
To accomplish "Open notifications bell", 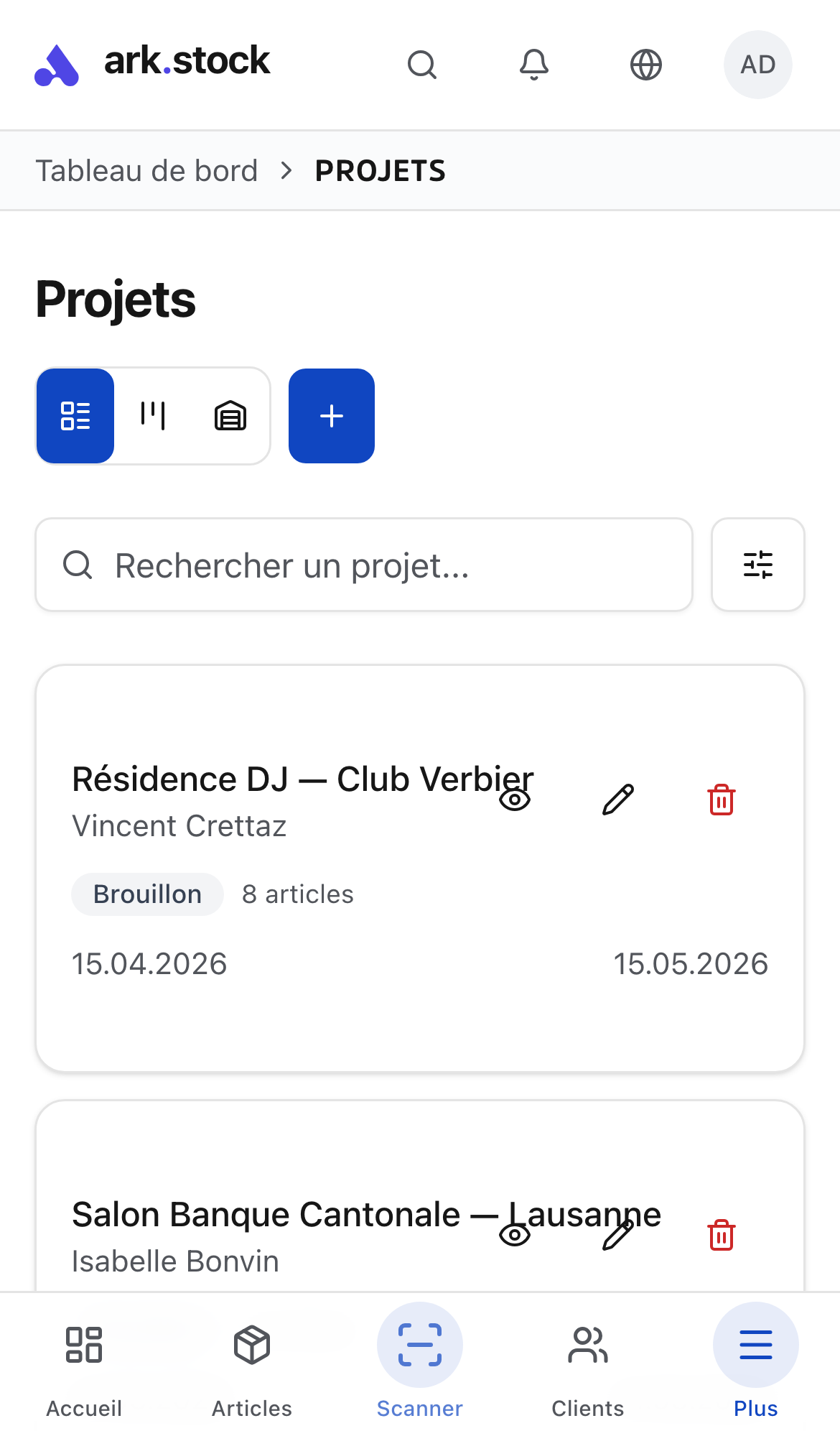I will point(534,65).
